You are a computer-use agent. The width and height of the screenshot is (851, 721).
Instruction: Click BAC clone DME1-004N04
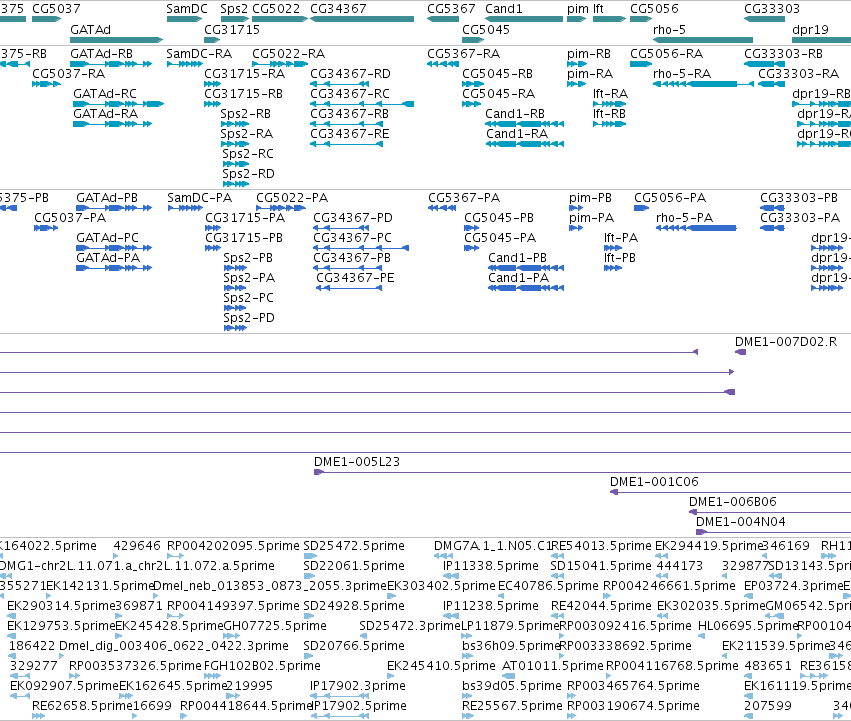tap(773, 533)
